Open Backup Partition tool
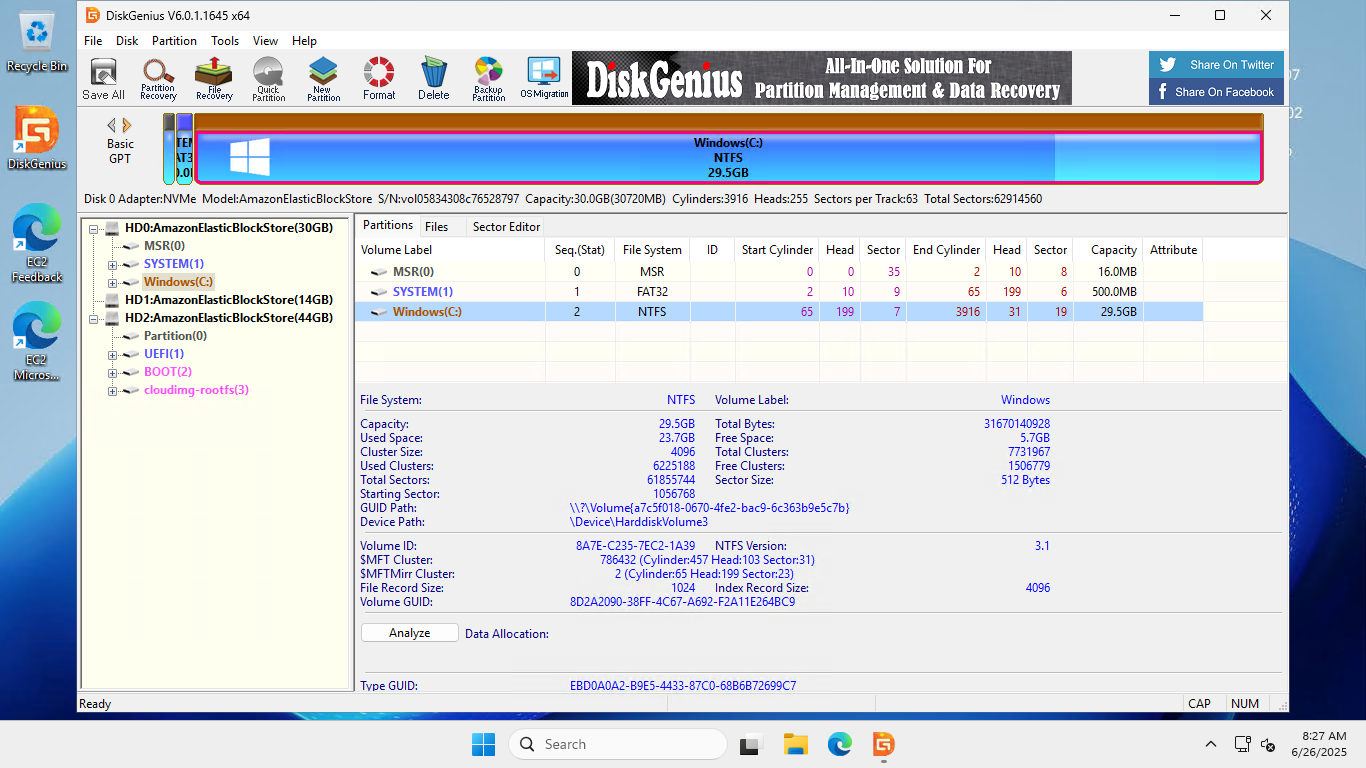 coord(488,79)
